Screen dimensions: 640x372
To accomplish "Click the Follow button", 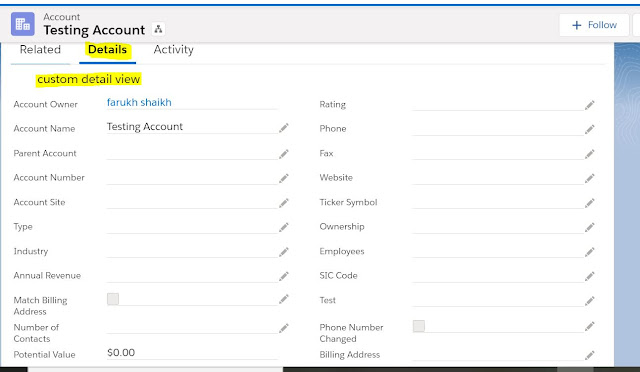I will [x=594, y=25].
